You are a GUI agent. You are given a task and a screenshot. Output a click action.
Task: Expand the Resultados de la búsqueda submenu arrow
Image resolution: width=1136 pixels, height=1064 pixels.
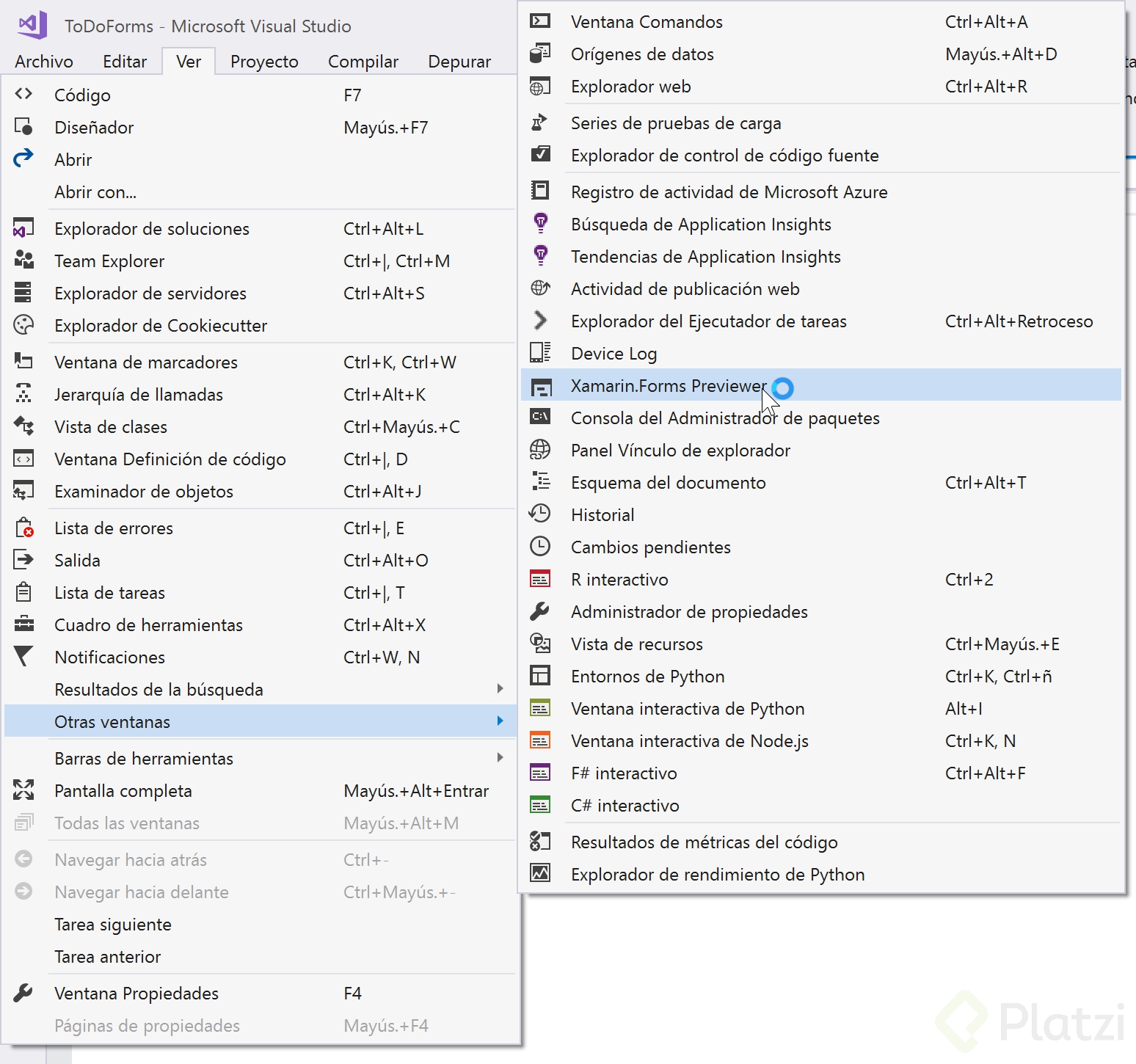click(500, 688)
